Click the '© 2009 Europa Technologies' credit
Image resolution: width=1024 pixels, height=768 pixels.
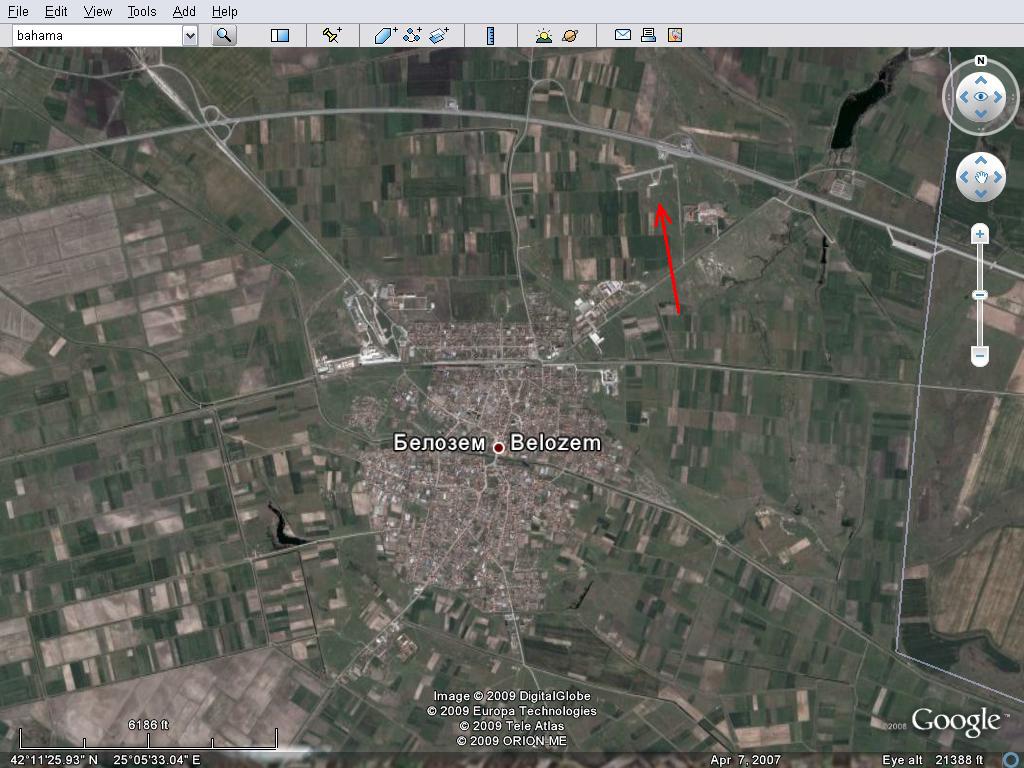pyautogui.click(x=512, y=711)
